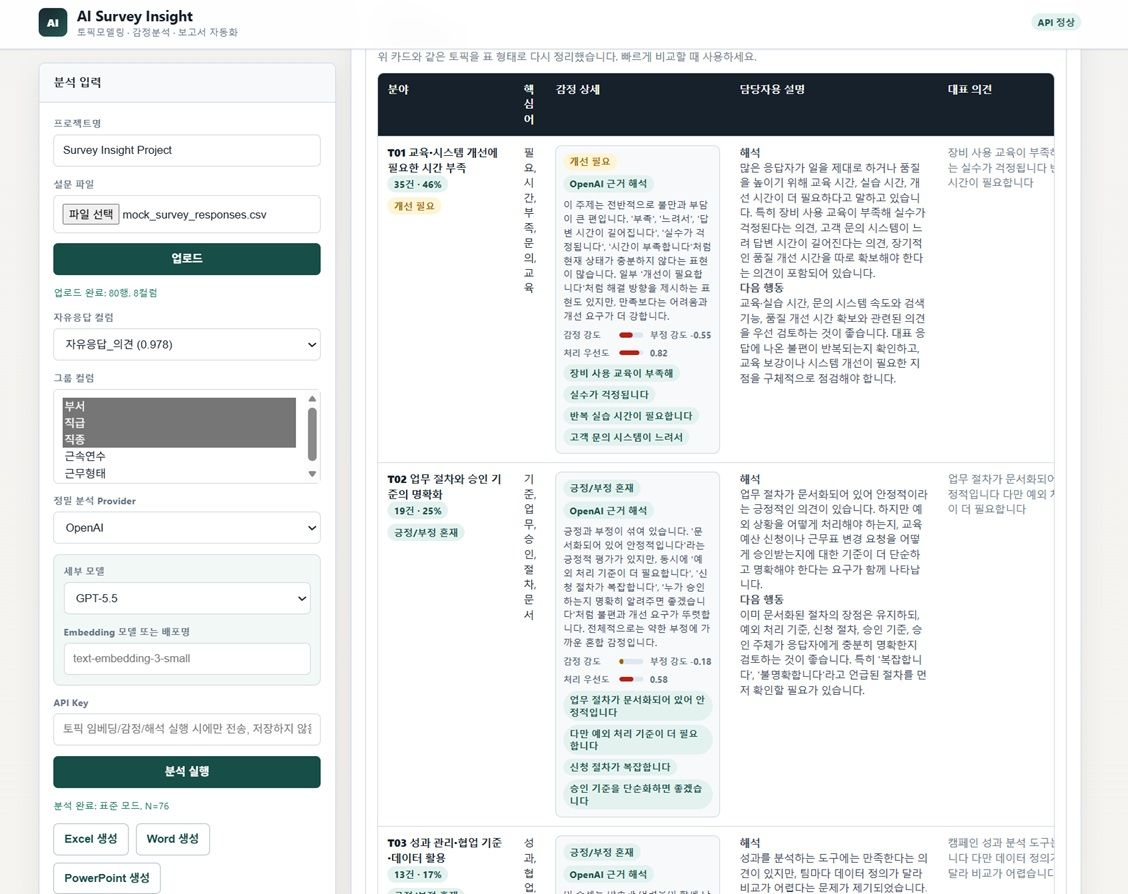Click the Excel 생성 button
The width and height of the screenshot is (1128, 894).
coord(91,839)
